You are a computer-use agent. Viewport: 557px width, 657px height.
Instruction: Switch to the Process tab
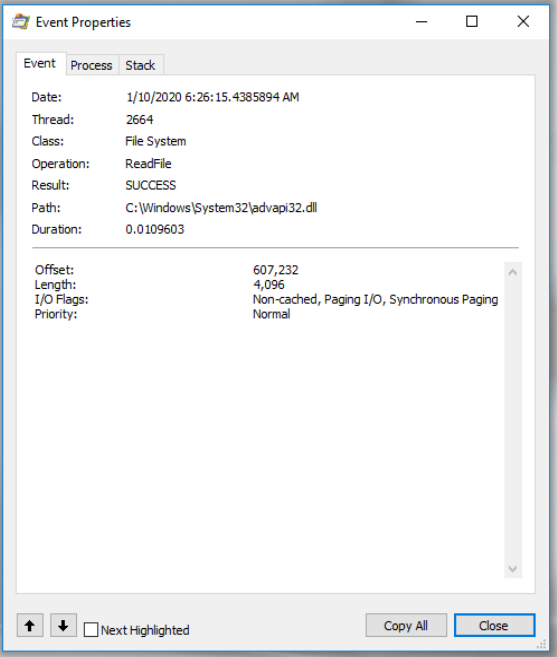(91, 65)
